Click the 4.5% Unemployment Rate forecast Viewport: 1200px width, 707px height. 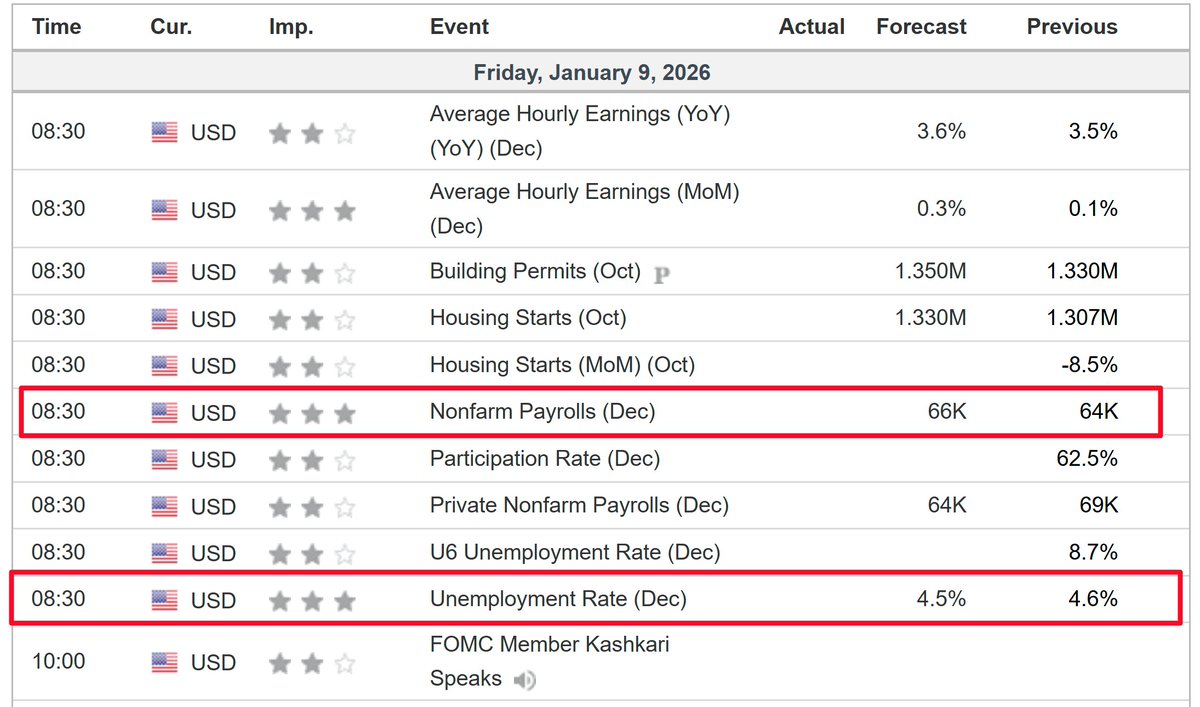tap(941, 599)
